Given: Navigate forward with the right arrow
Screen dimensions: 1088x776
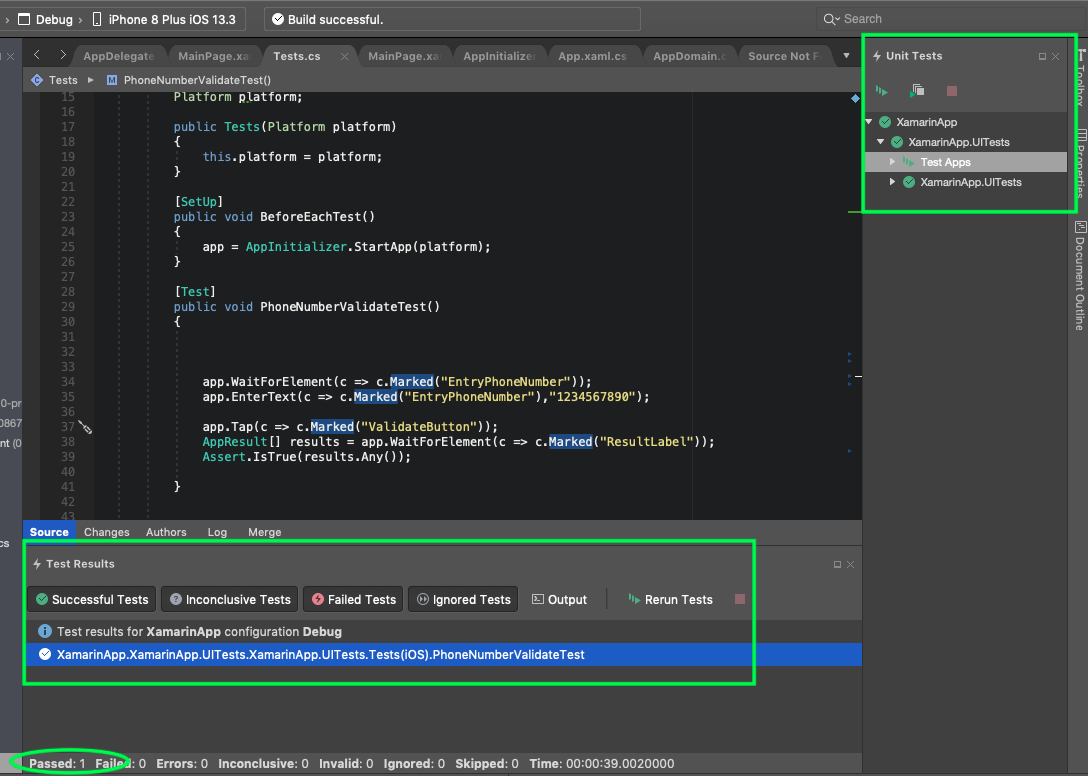Looking at the screenshot, I should click(x=62, y=56).
